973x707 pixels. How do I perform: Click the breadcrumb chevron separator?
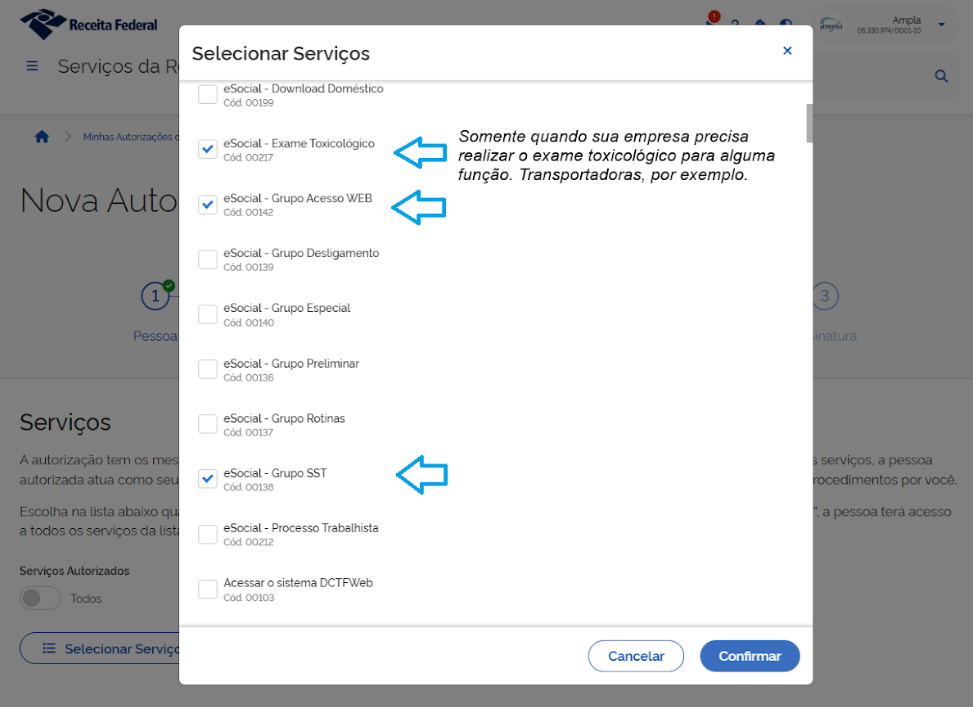[x=68, y=137]
